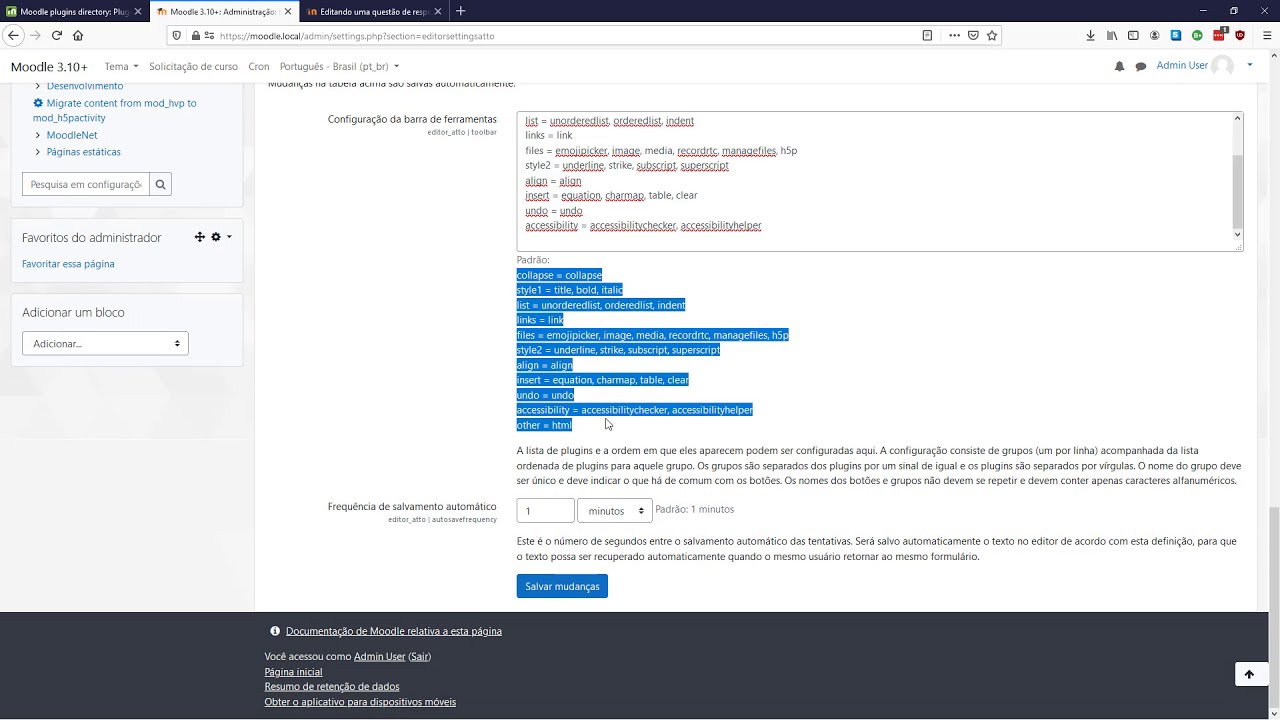Switch to Editando uma questão tab

[x=374, y=12]
